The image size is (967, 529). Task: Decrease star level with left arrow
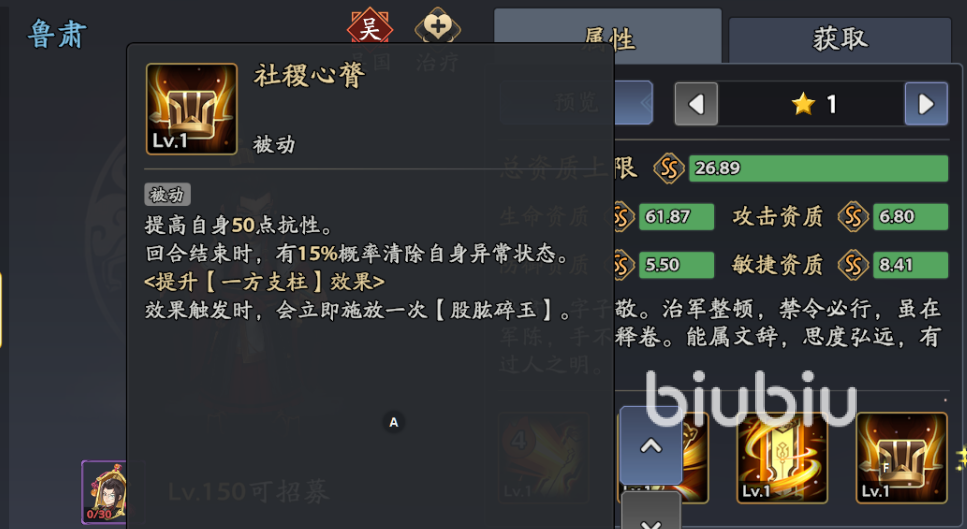pyautogui.click(x=696, y=104)
